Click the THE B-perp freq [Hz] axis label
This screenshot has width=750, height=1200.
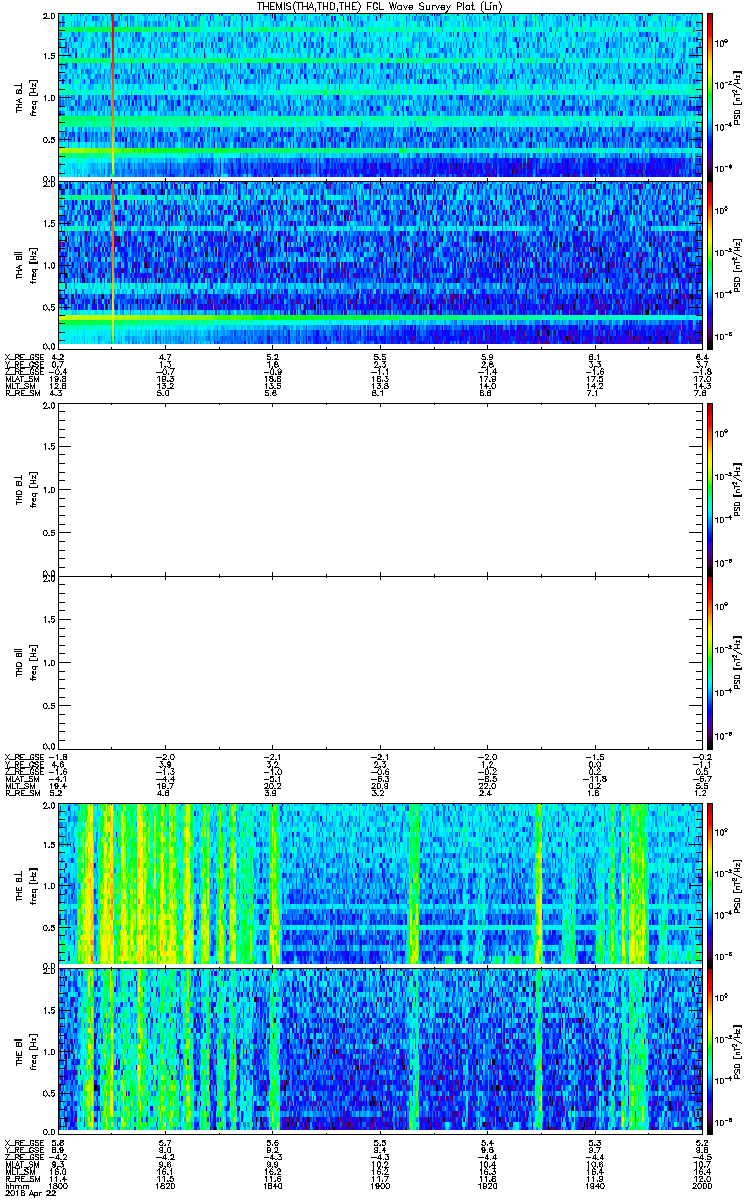(x=26, y=884)
